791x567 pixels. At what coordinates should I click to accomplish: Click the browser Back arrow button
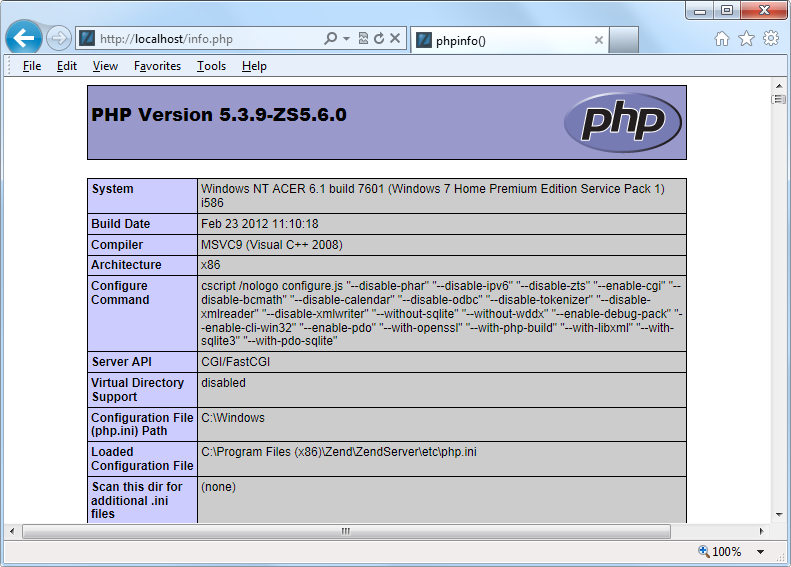[x=23, y=37]
